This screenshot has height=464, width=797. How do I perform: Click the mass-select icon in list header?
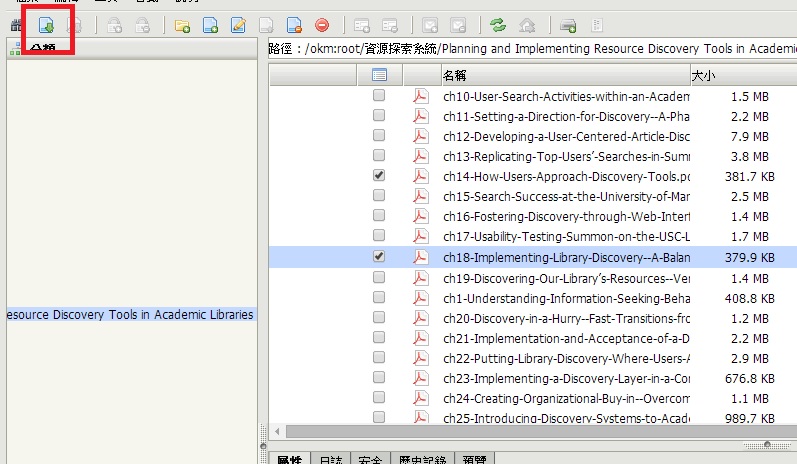(x=379, y=75)
